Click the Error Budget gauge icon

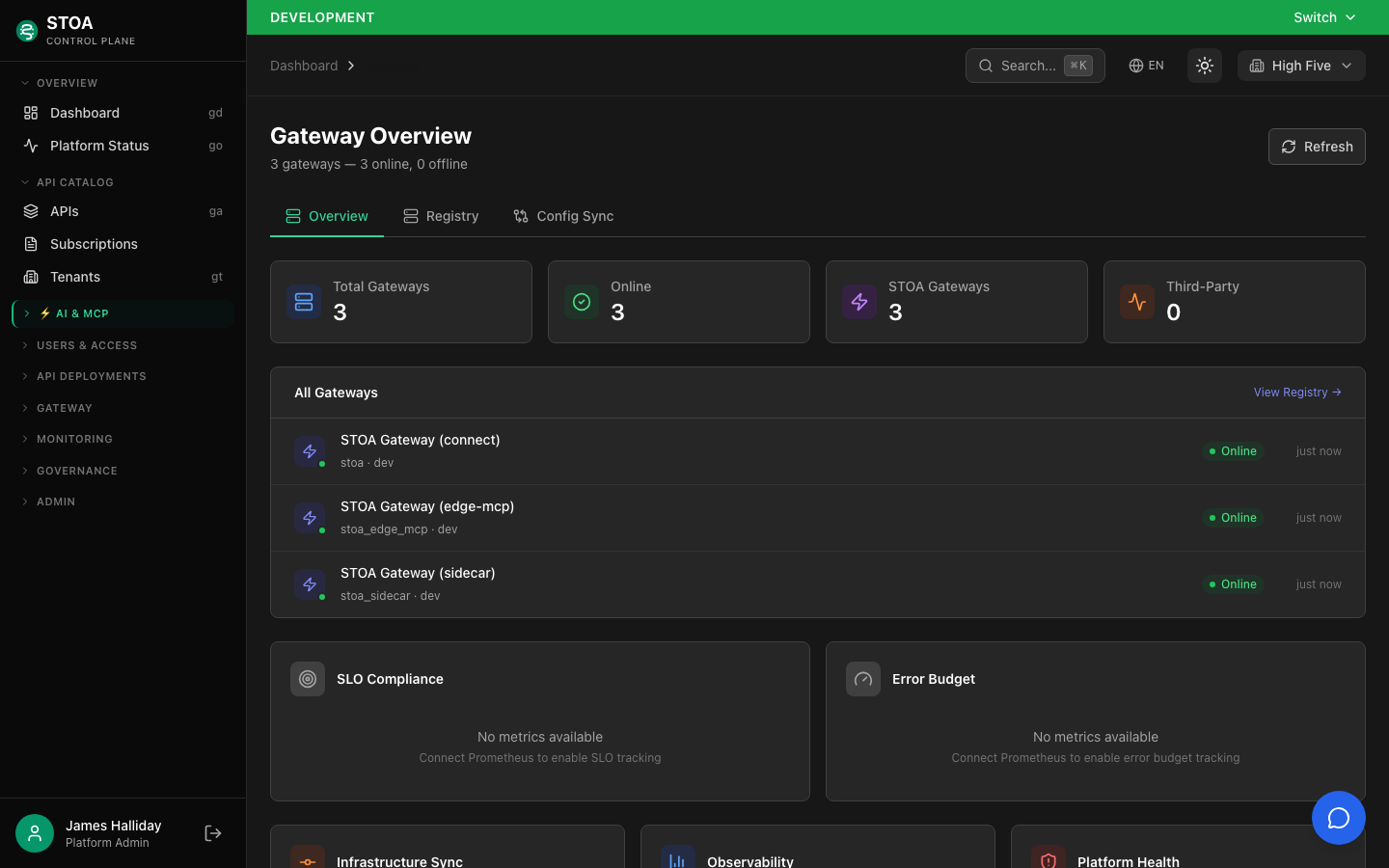[x=863, y=679]
